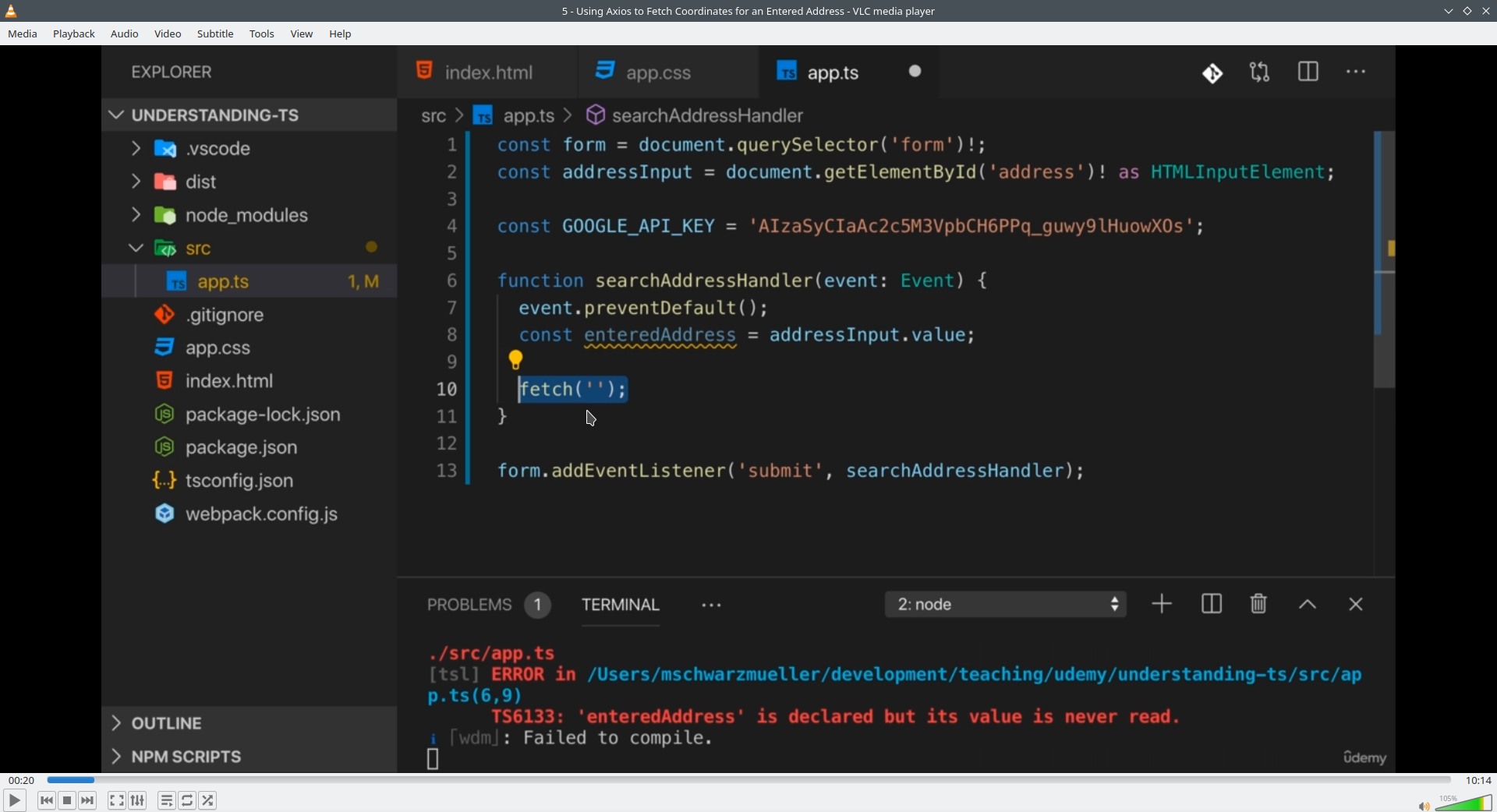Select app.ts in the file explorer
The height and width of the screenshot is (812, 1497).
tap(249, 281)
